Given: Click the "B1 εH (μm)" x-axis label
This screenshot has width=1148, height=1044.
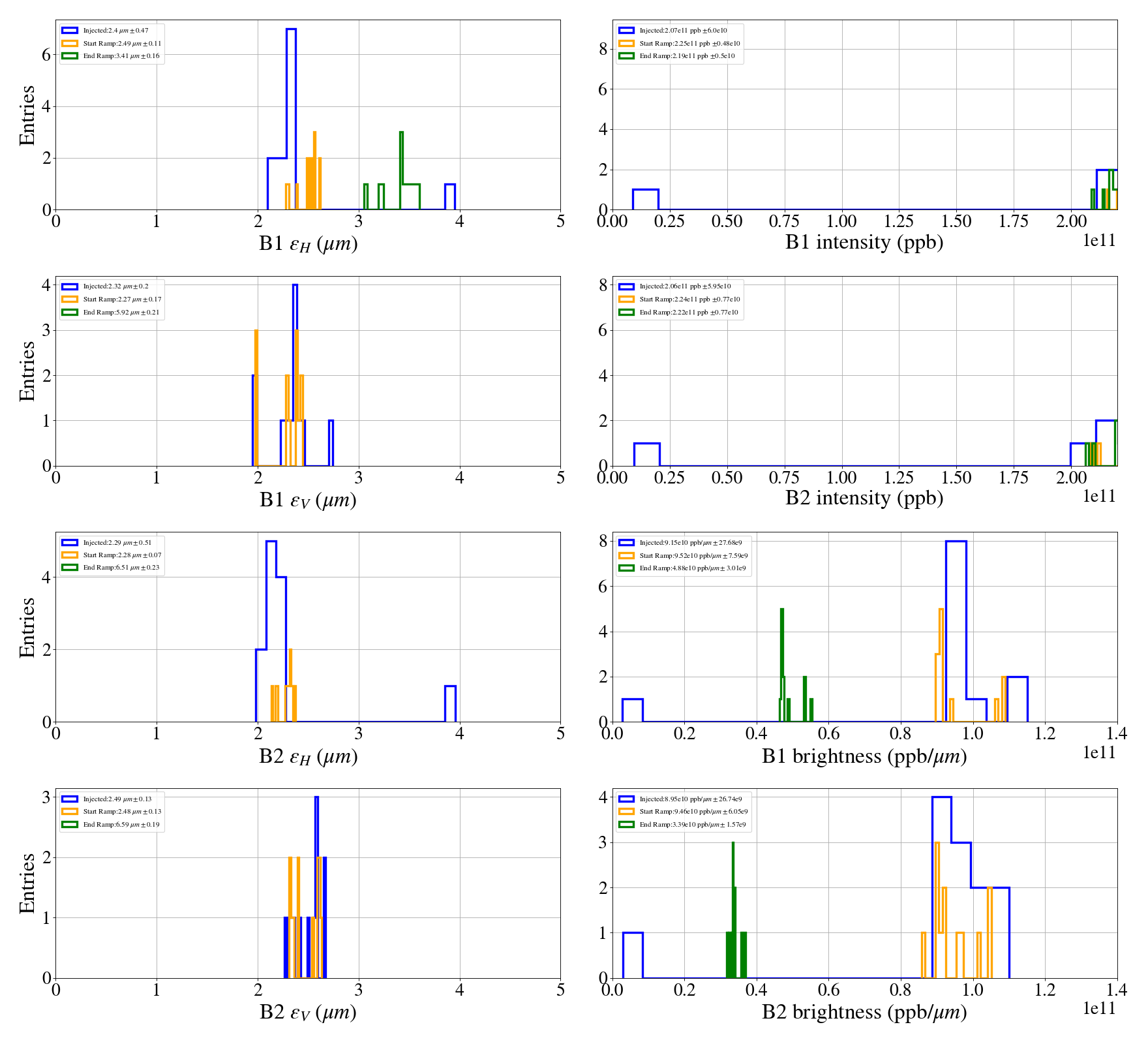Looking at the screenshot, I should (308, 244).
